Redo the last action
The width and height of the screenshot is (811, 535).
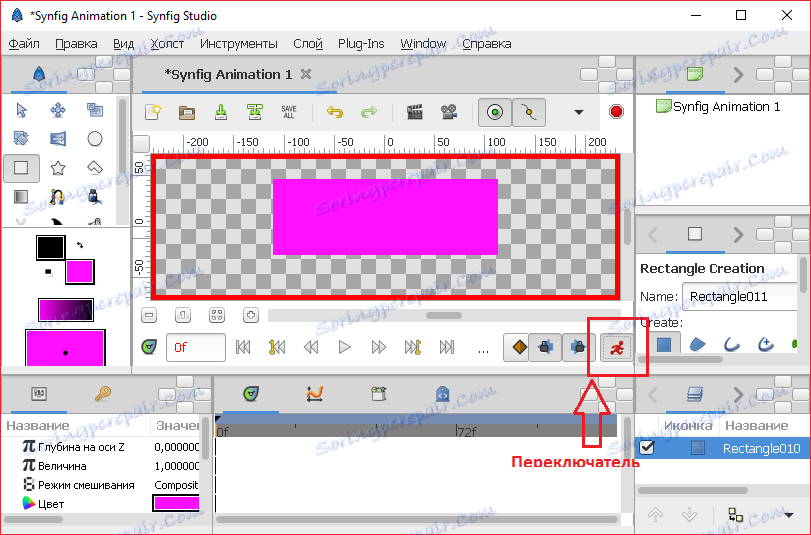coord(369,112)
